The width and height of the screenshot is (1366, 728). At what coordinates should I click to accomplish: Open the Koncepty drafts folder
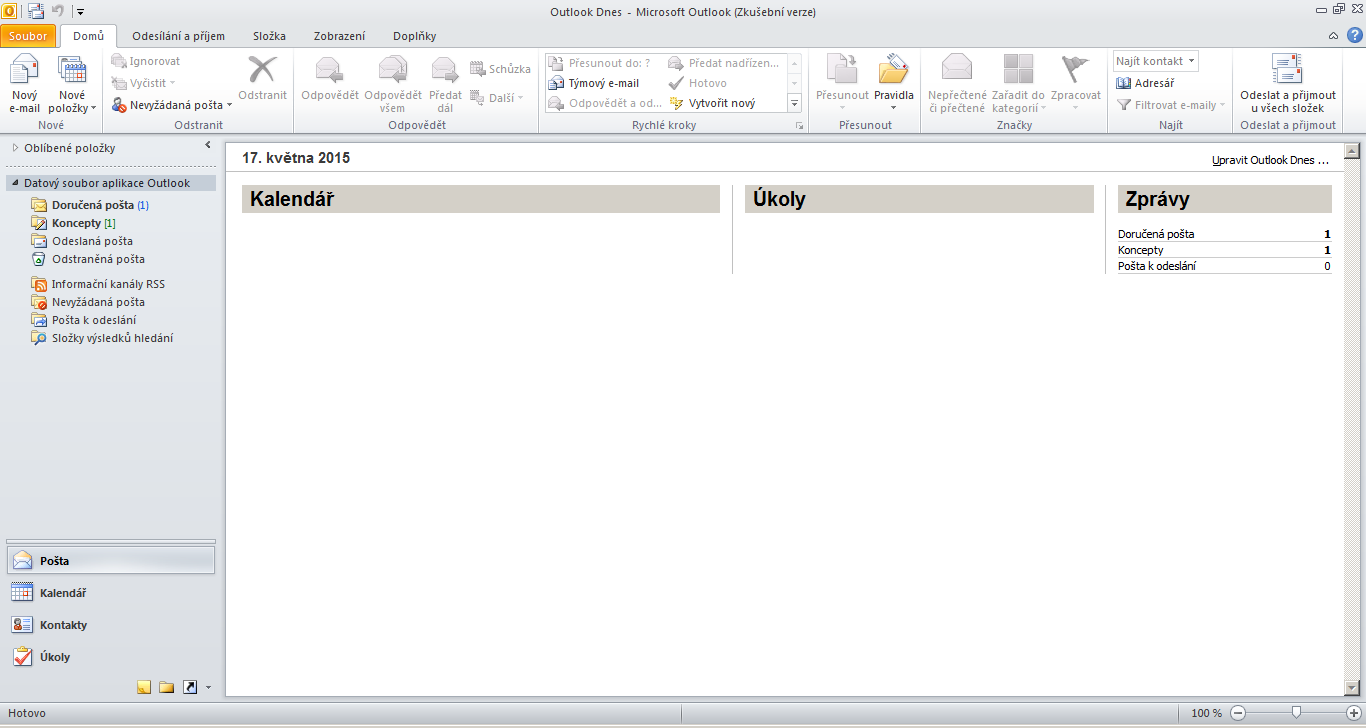pos(73,223)
